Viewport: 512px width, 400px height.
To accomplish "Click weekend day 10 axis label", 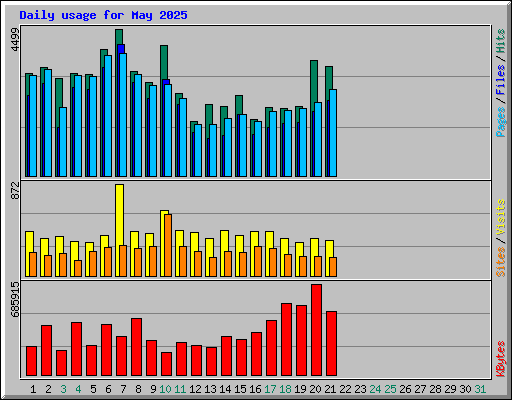I will (165, 389).
